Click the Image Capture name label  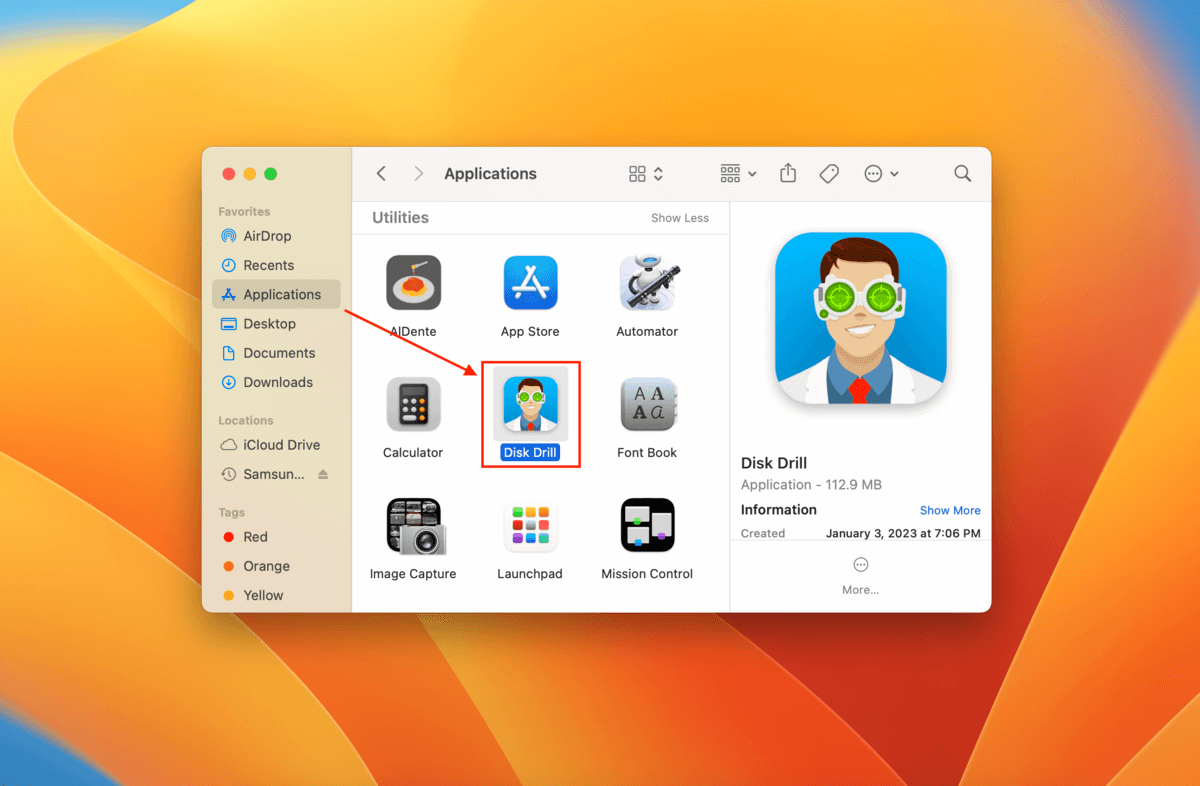[x=413, y=574]
